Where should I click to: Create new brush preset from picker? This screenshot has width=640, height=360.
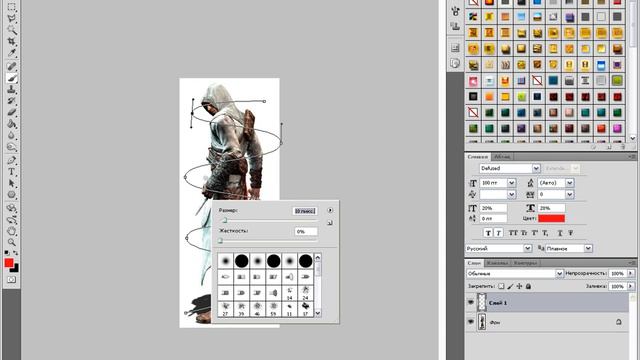330,223
